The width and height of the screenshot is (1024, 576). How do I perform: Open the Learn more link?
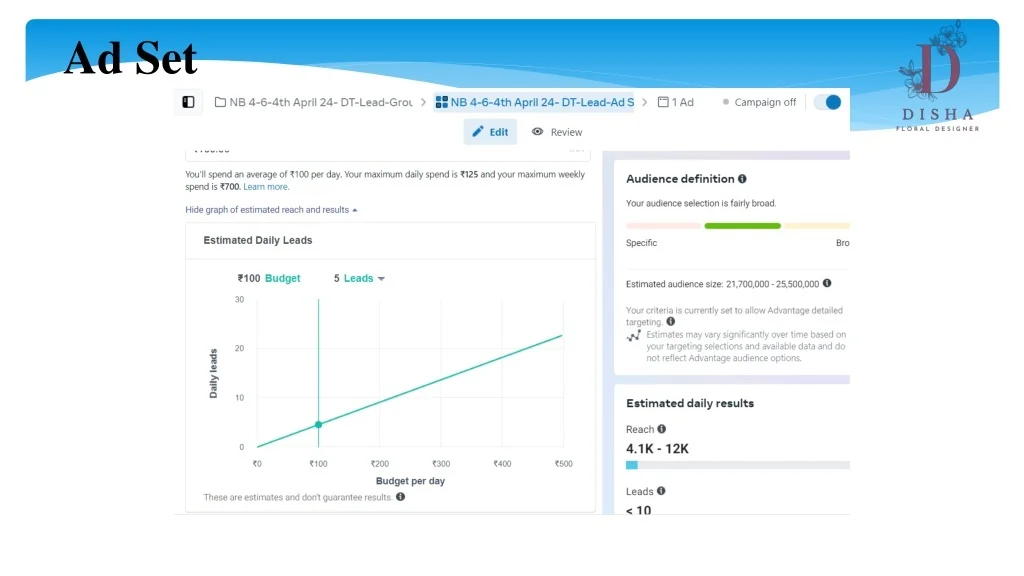[266, 187]
